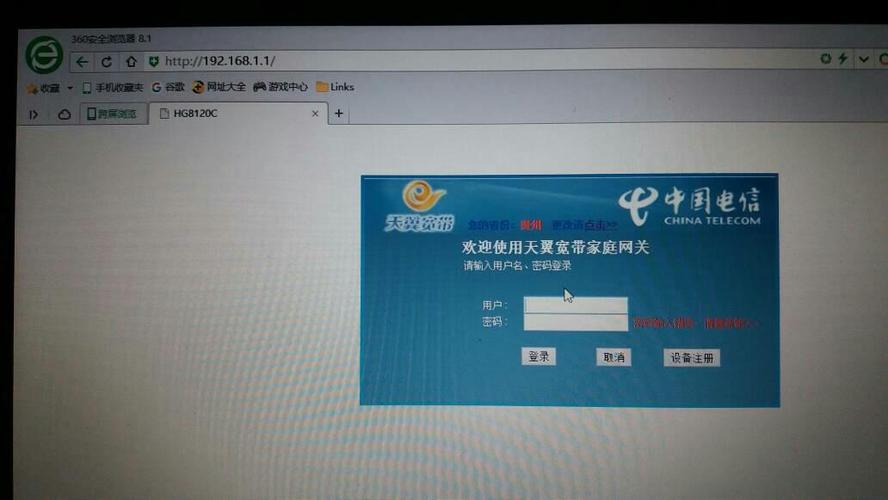
Task: Open 手机收藏夹 bookmark
Action: coord(113,87)
